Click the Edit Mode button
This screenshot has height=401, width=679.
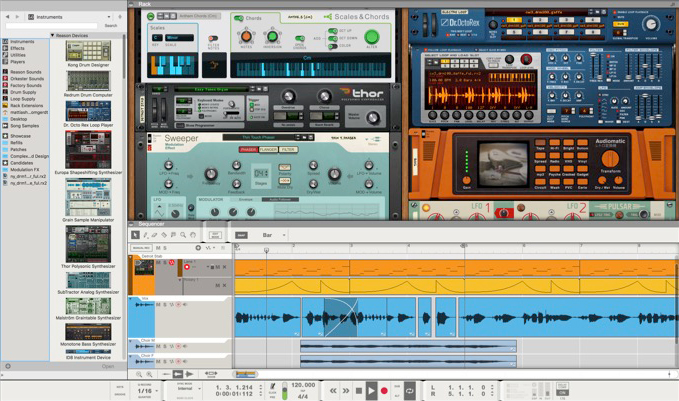click(x=215, y=235)
